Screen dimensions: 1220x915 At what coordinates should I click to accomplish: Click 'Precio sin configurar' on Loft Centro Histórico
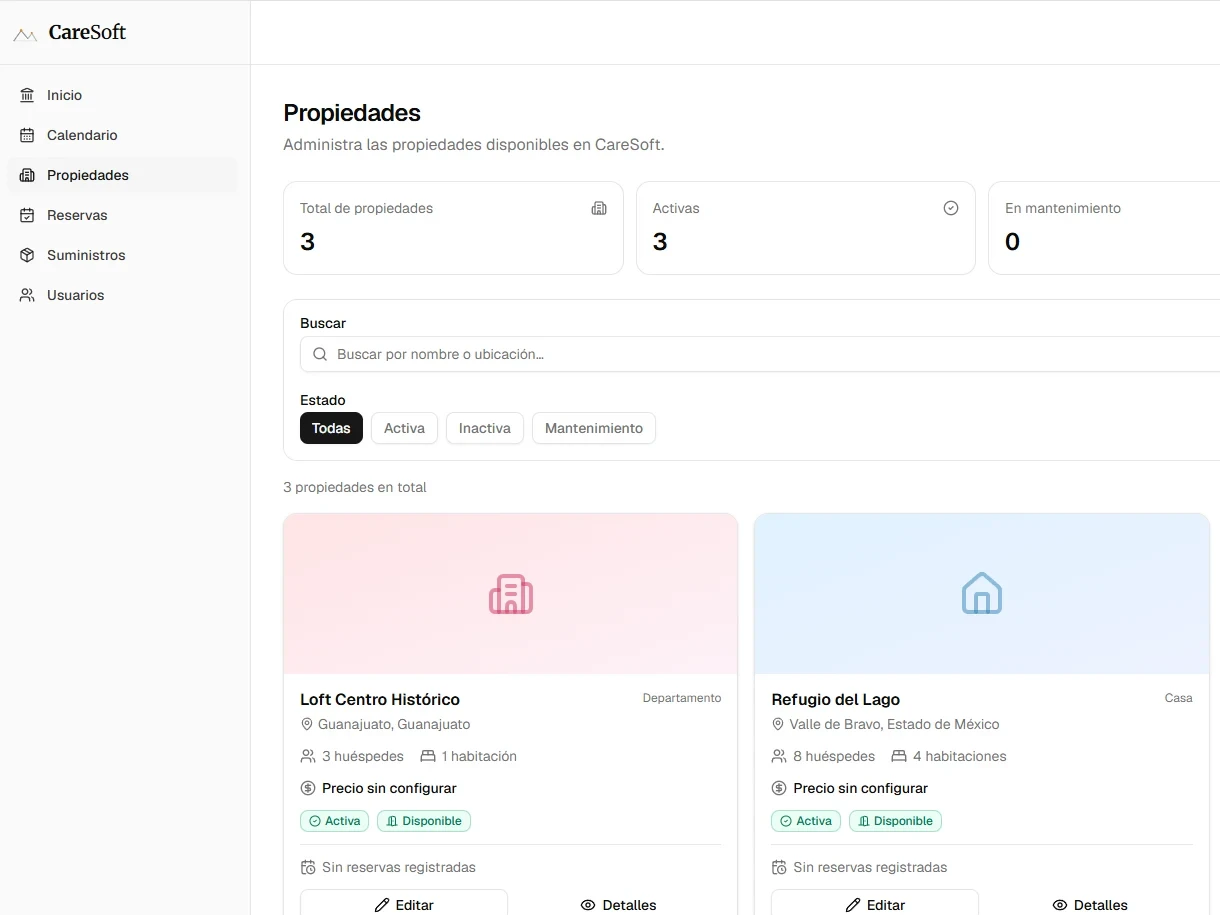(x=389, y=788)
